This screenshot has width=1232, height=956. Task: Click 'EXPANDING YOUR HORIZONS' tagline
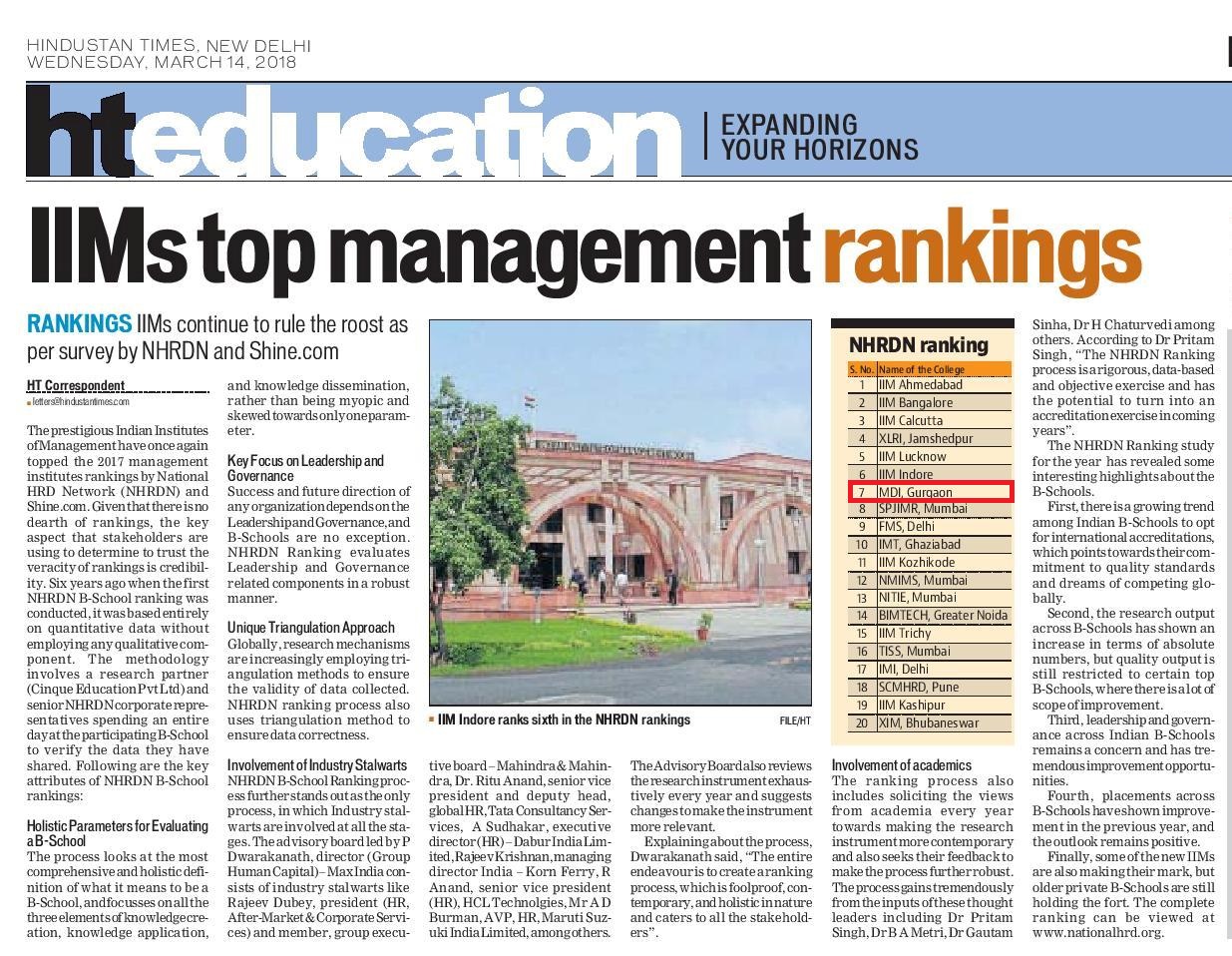(x=818, y=137)
